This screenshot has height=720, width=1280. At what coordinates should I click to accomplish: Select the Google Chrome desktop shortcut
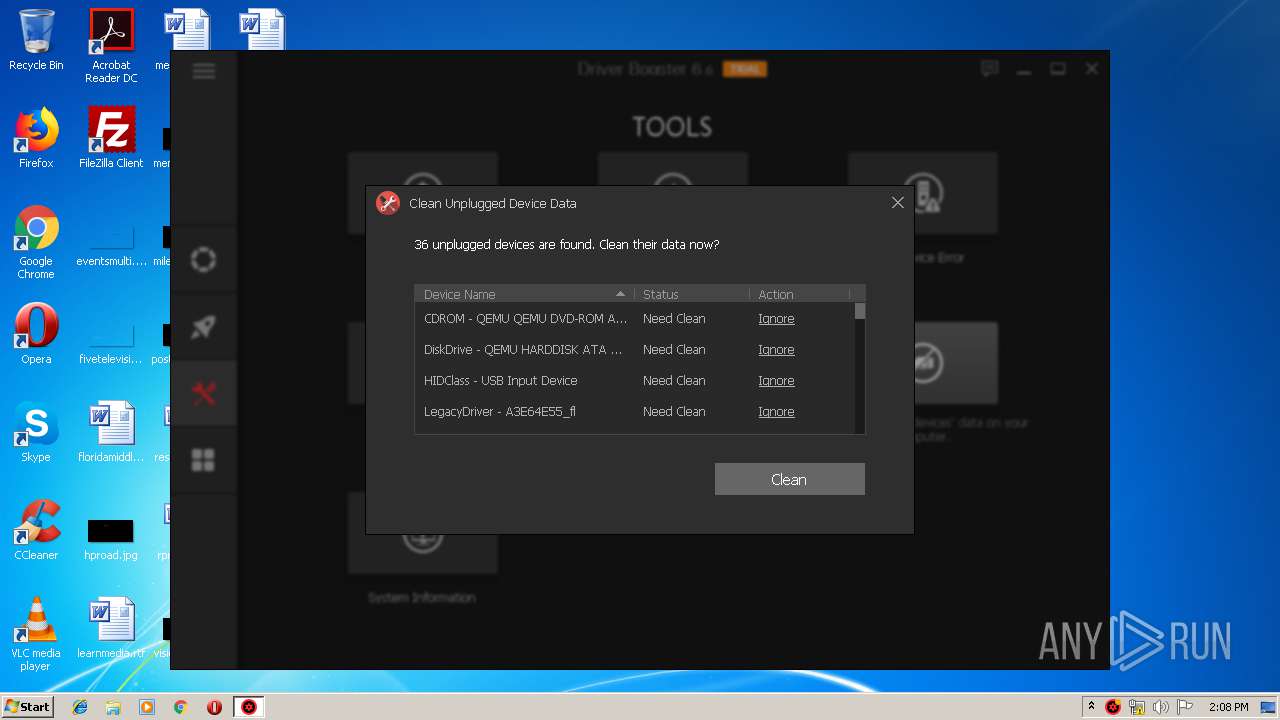click(x=36, y=243)
